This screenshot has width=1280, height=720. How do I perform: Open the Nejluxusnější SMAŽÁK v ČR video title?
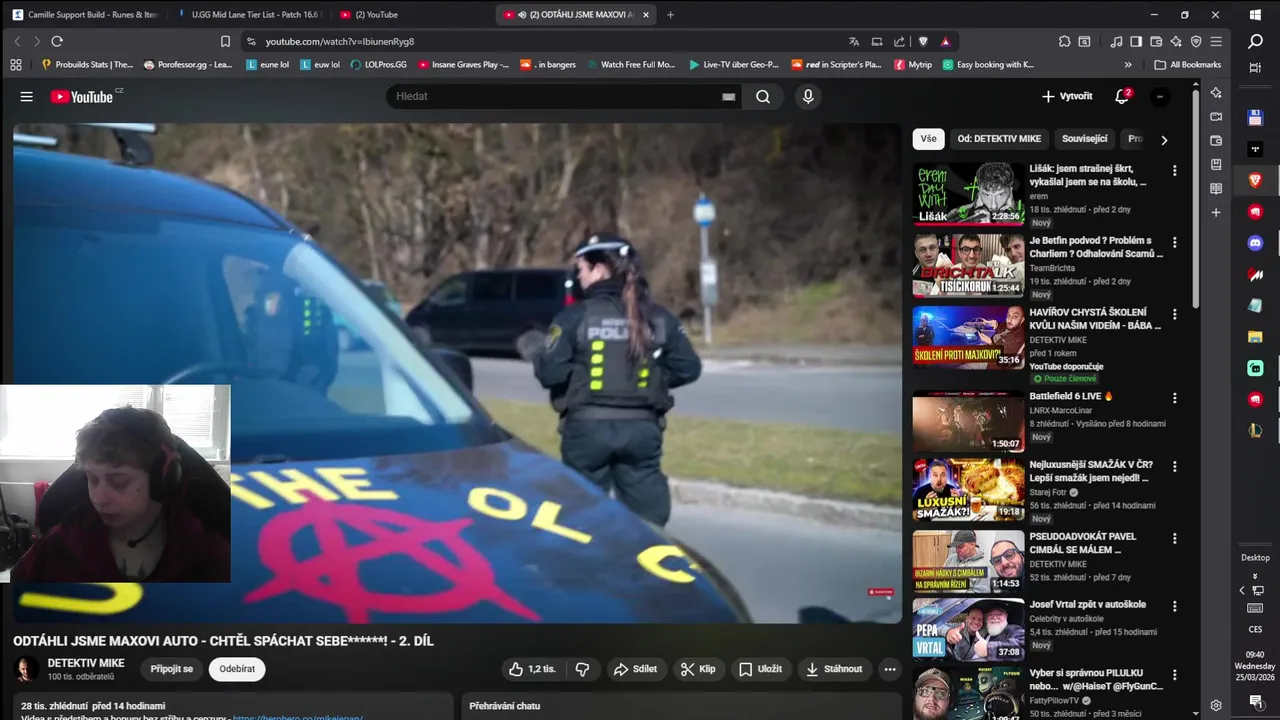(x=1091, y=471)
